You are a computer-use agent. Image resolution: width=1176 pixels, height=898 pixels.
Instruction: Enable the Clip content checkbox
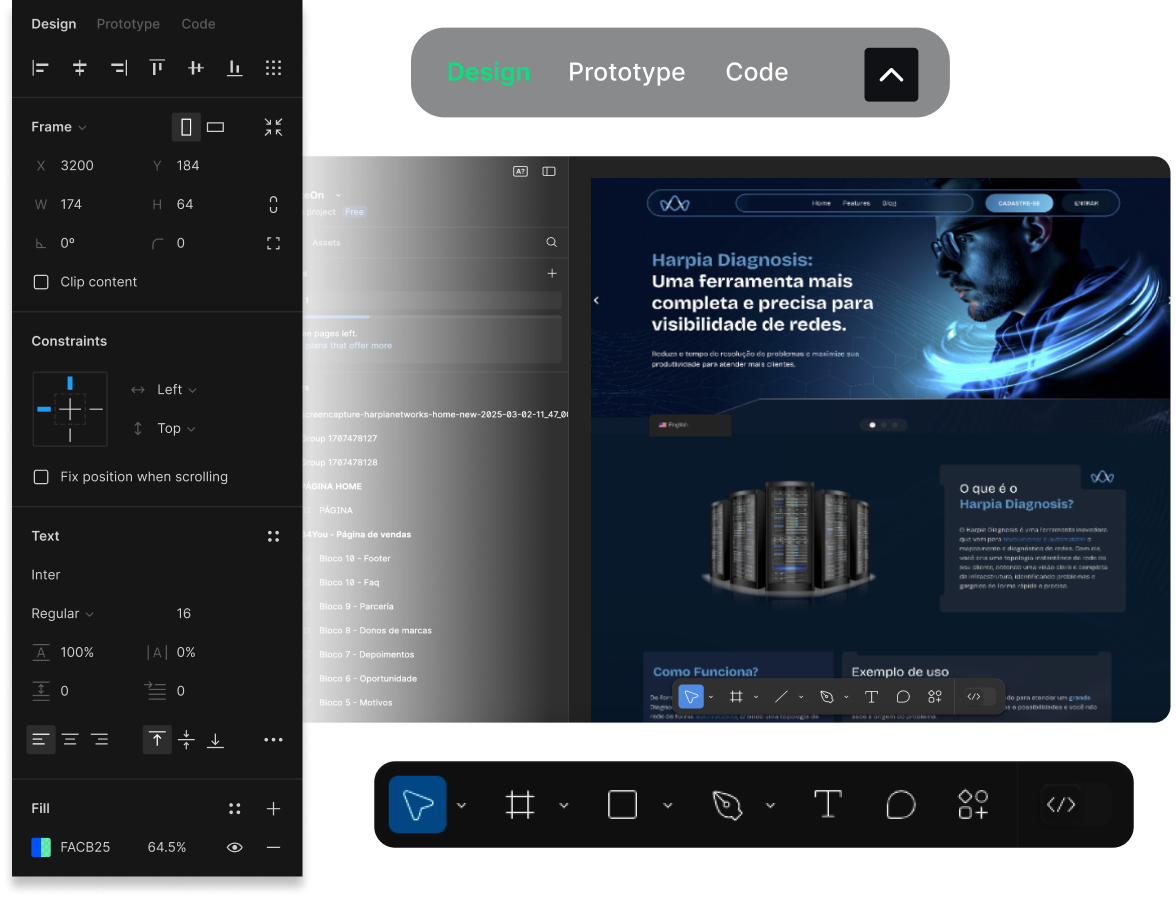click(41, 282)
